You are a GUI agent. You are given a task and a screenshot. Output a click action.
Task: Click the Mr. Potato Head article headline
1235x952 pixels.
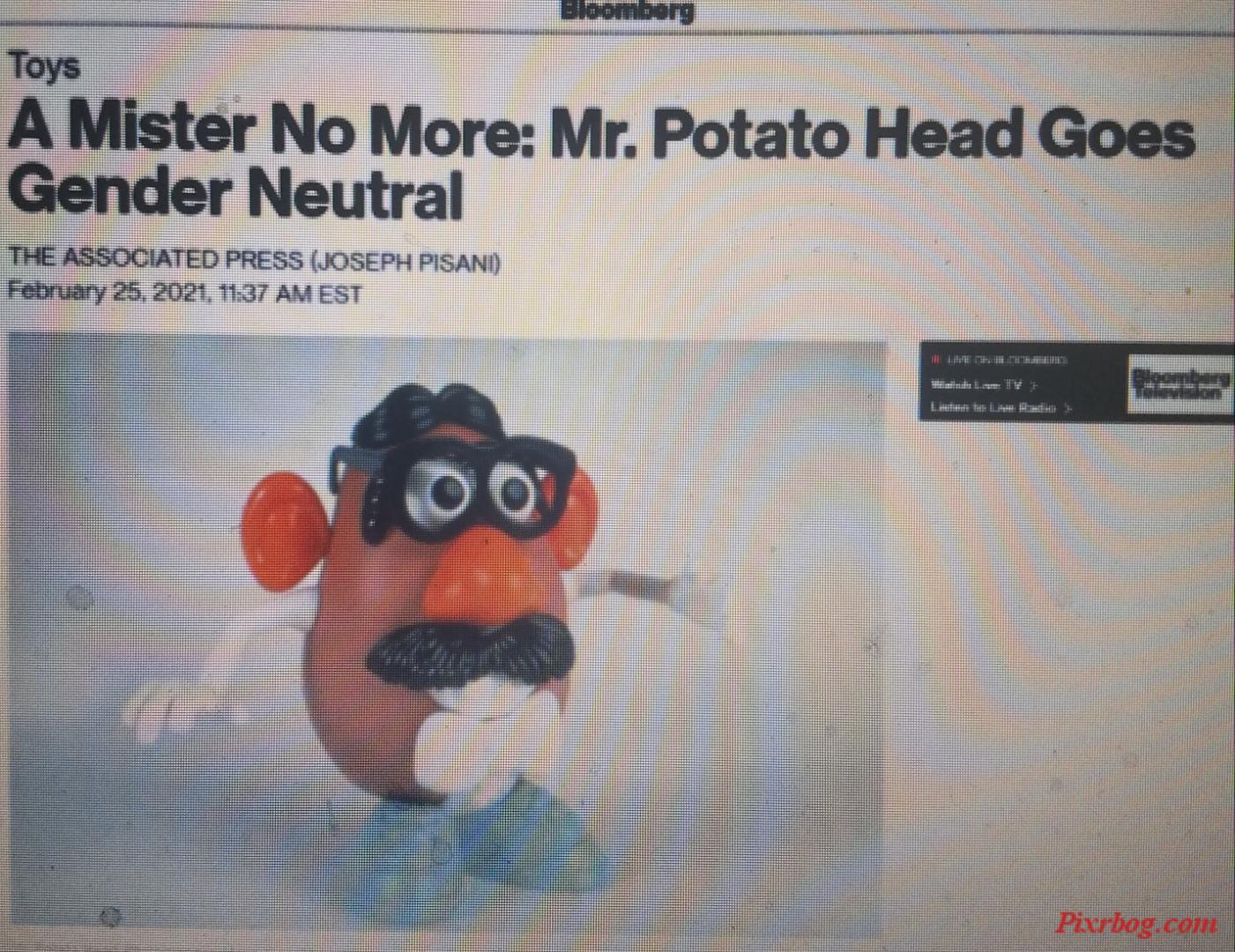(601, 161)
